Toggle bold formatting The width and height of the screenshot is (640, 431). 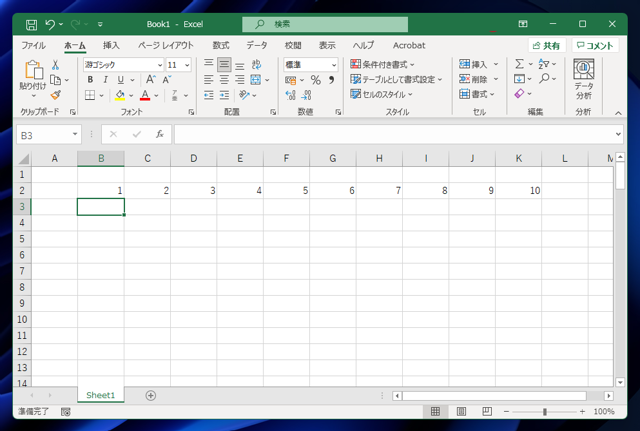pyautogui.click(x=90, y=80)
